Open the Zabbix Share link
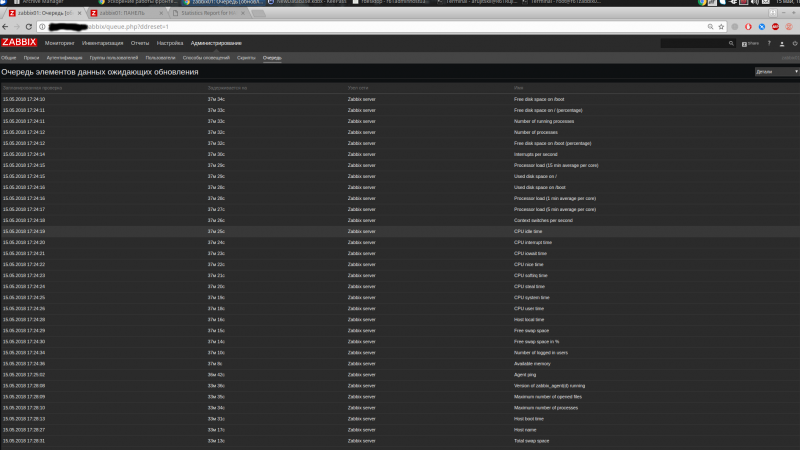Screen dimensions: 800x450 (x=751, y=43)
